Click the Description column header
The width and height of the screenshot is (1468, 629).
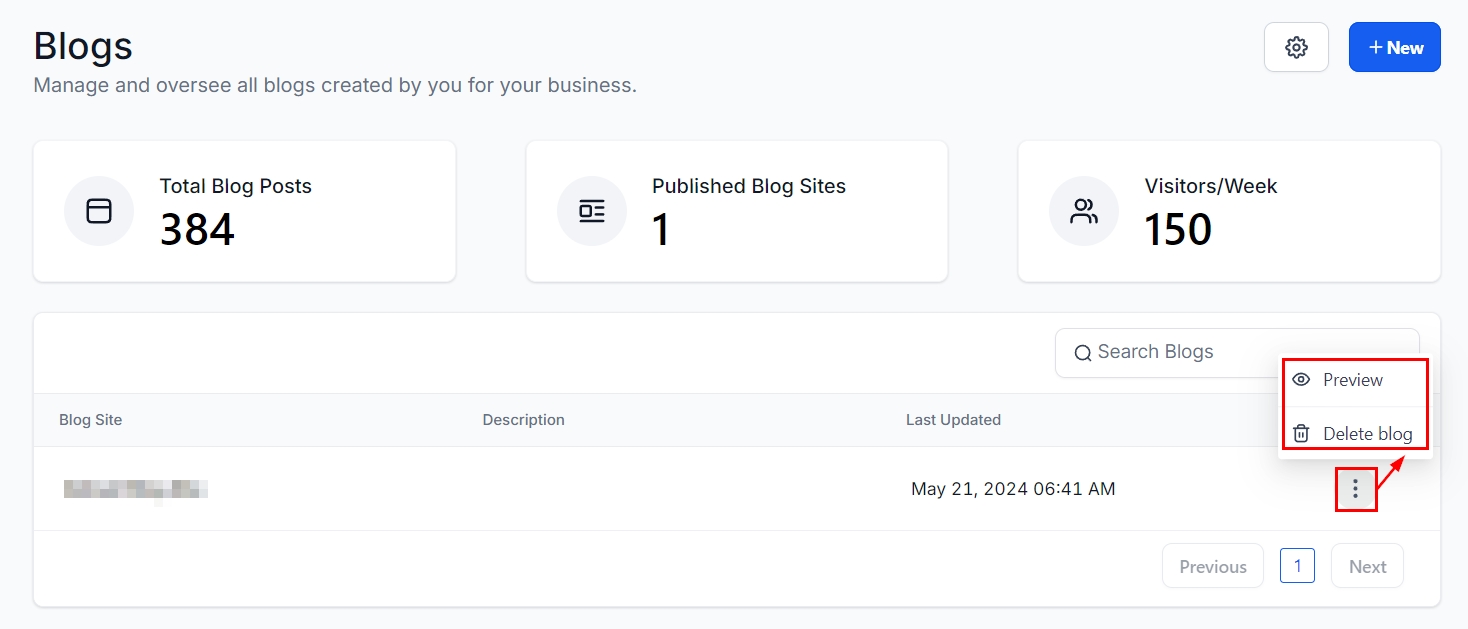coord(523,420)
